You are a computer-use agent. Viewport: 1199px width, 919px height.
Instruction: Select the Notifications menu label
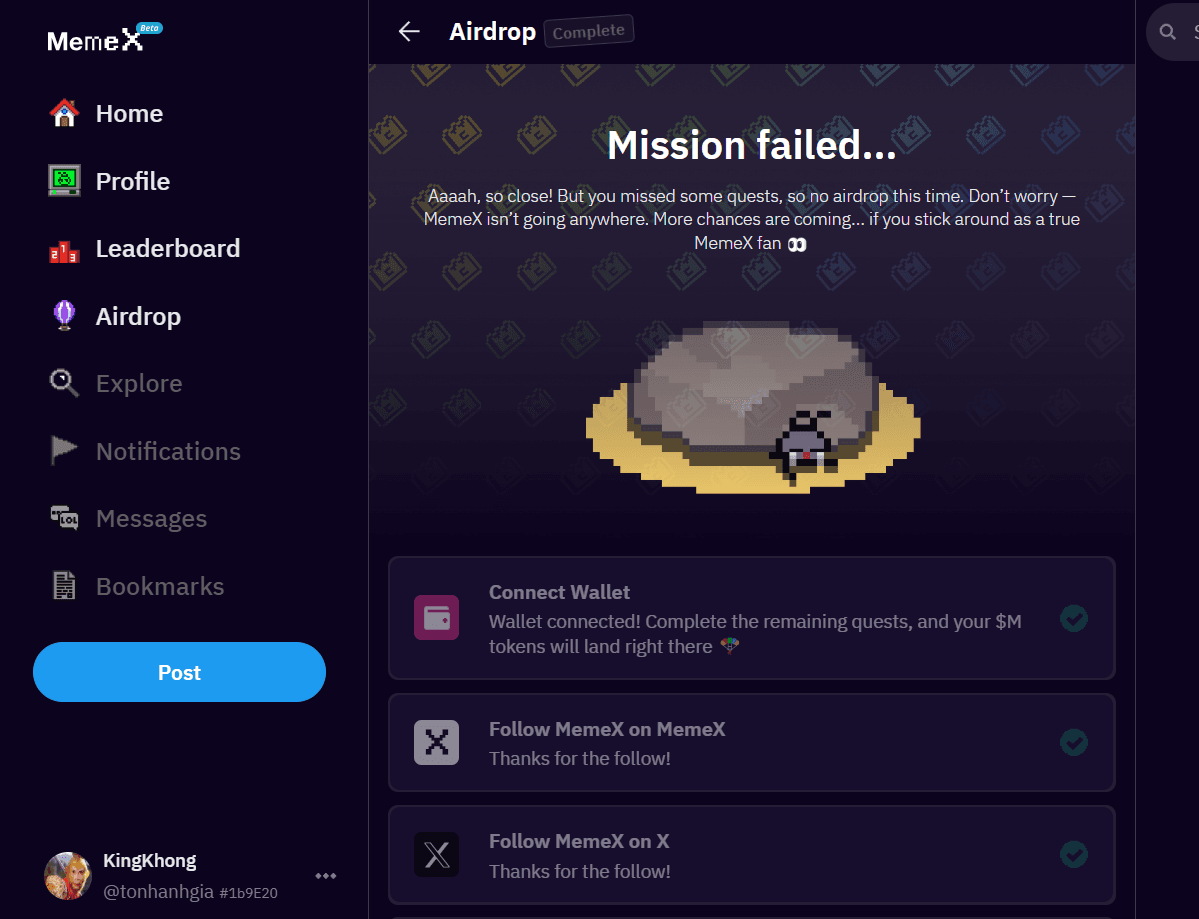[x=168, y=451]
